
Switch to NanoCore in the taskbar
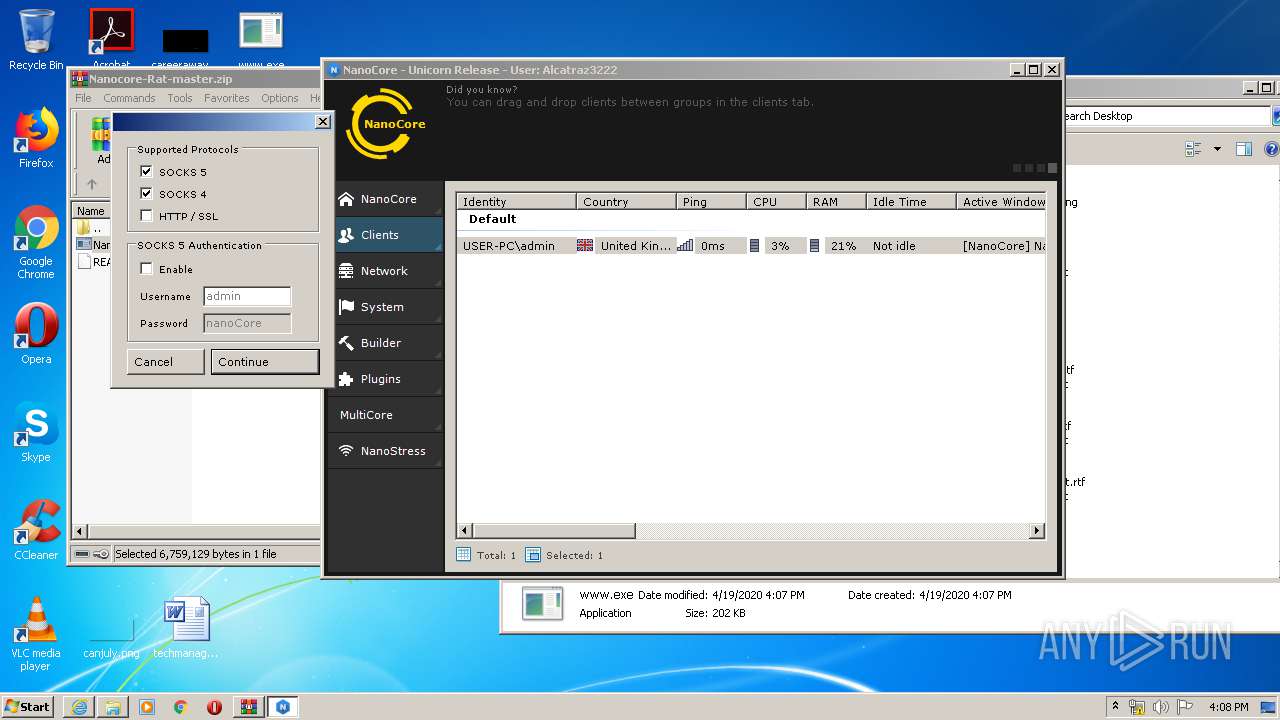coord(283,707)
